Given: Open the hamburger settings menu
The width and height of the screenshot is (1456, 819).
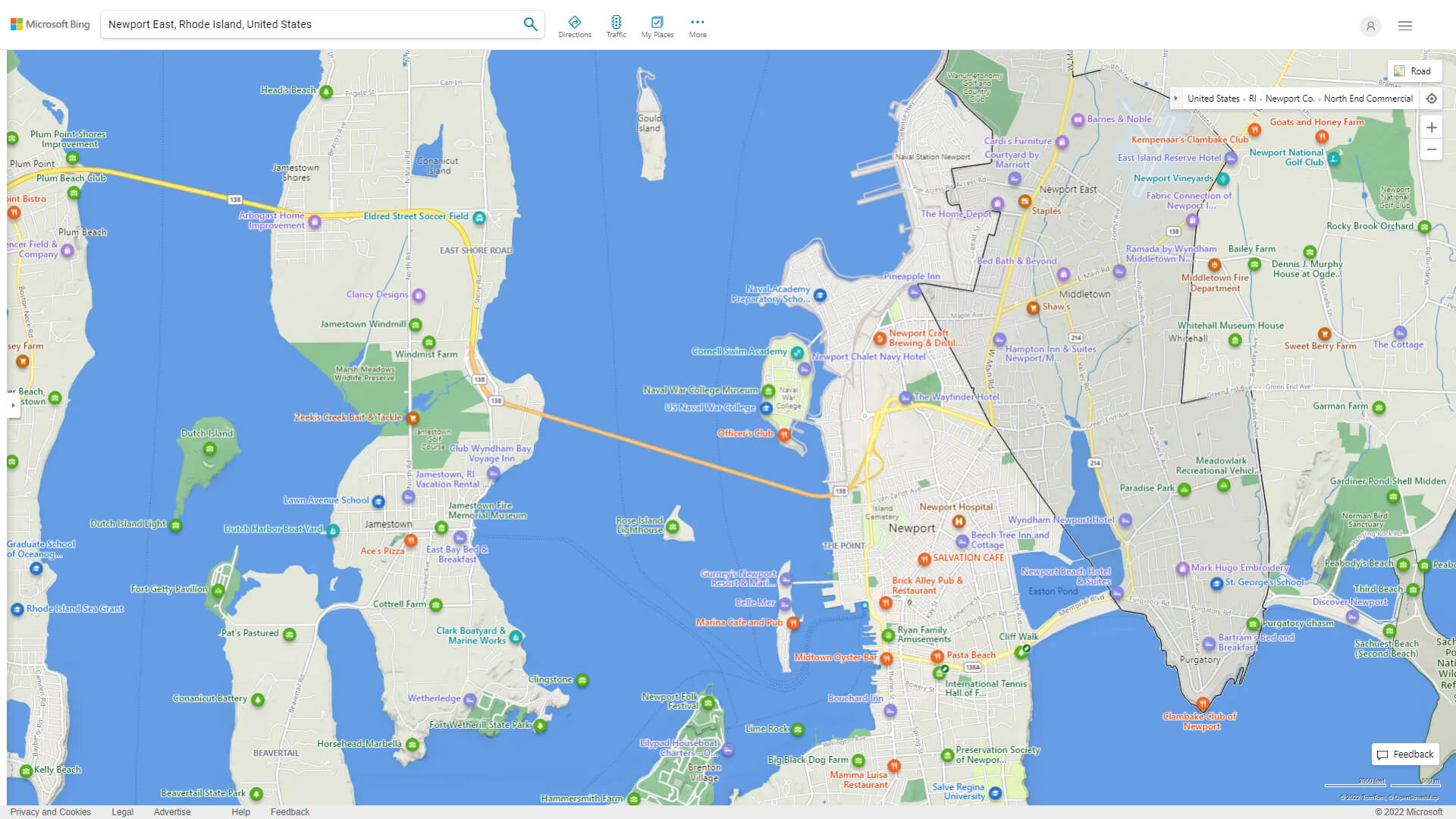Looking at the screenshot, I should [1404, 26].
